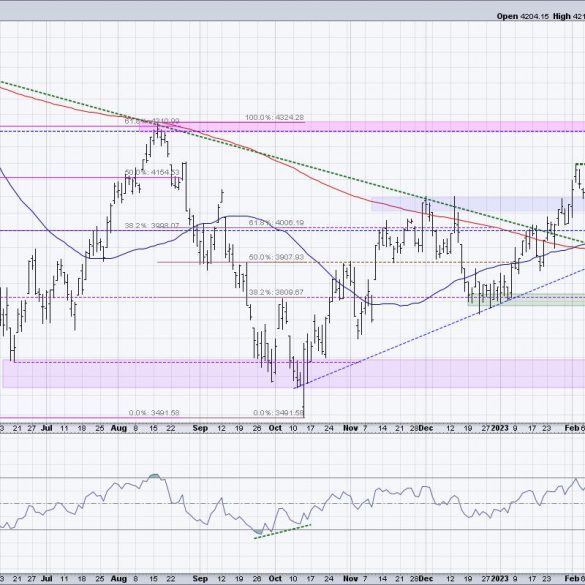The image size is (585, 585).
Task: Click the 50.0%: 3907.93 Fibonacci level label
Action: pos(276,257)
